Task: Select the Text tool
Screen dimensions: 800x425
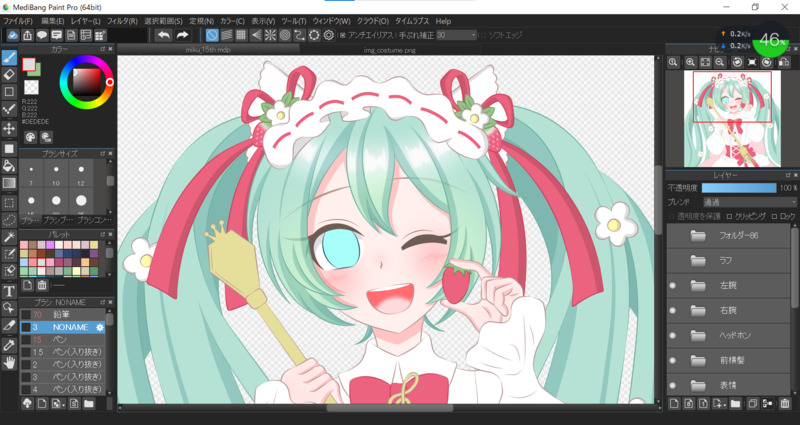Action: 9,291
